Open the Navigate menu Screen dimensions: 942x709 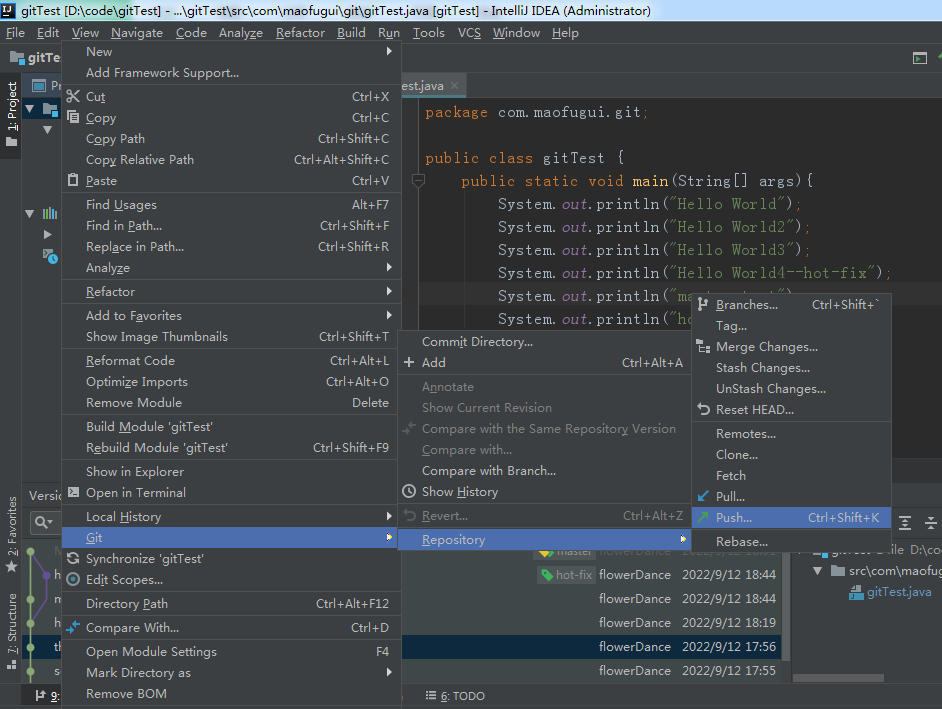pos(137,33)
